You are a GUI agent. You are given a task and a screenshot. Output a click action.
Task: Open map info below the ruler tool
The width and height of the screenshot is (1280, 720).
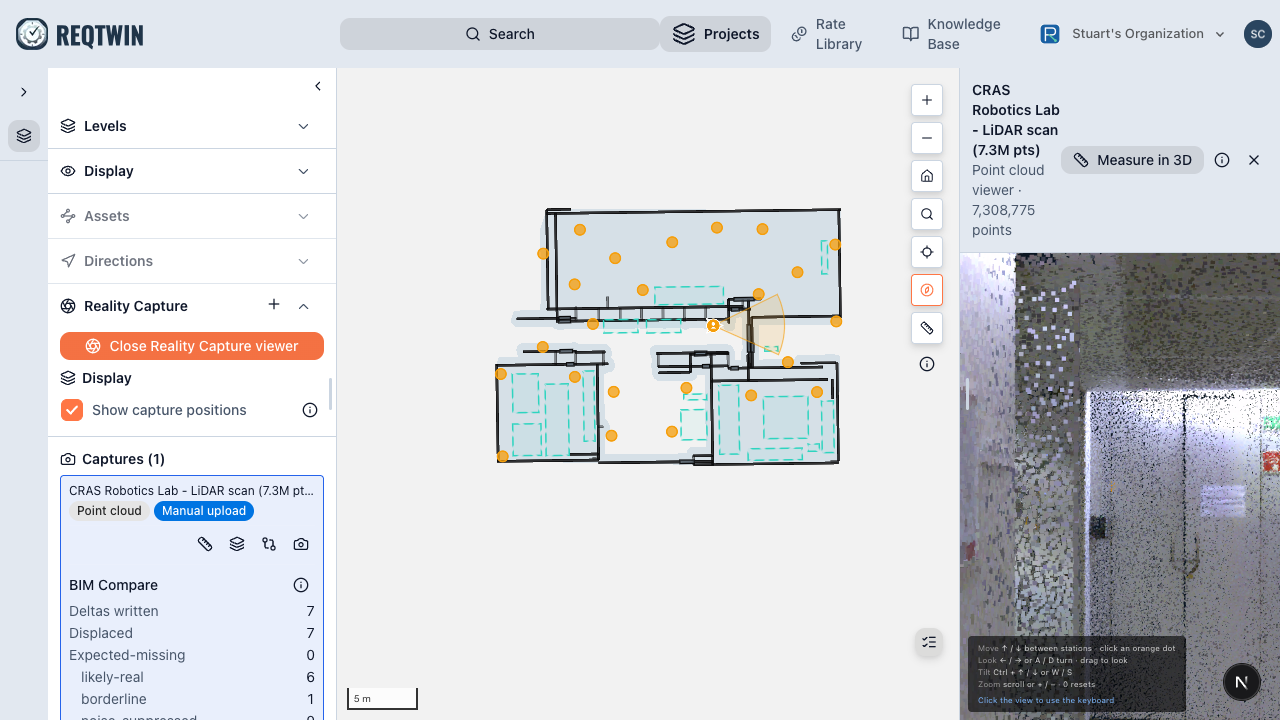coord(927,364)
